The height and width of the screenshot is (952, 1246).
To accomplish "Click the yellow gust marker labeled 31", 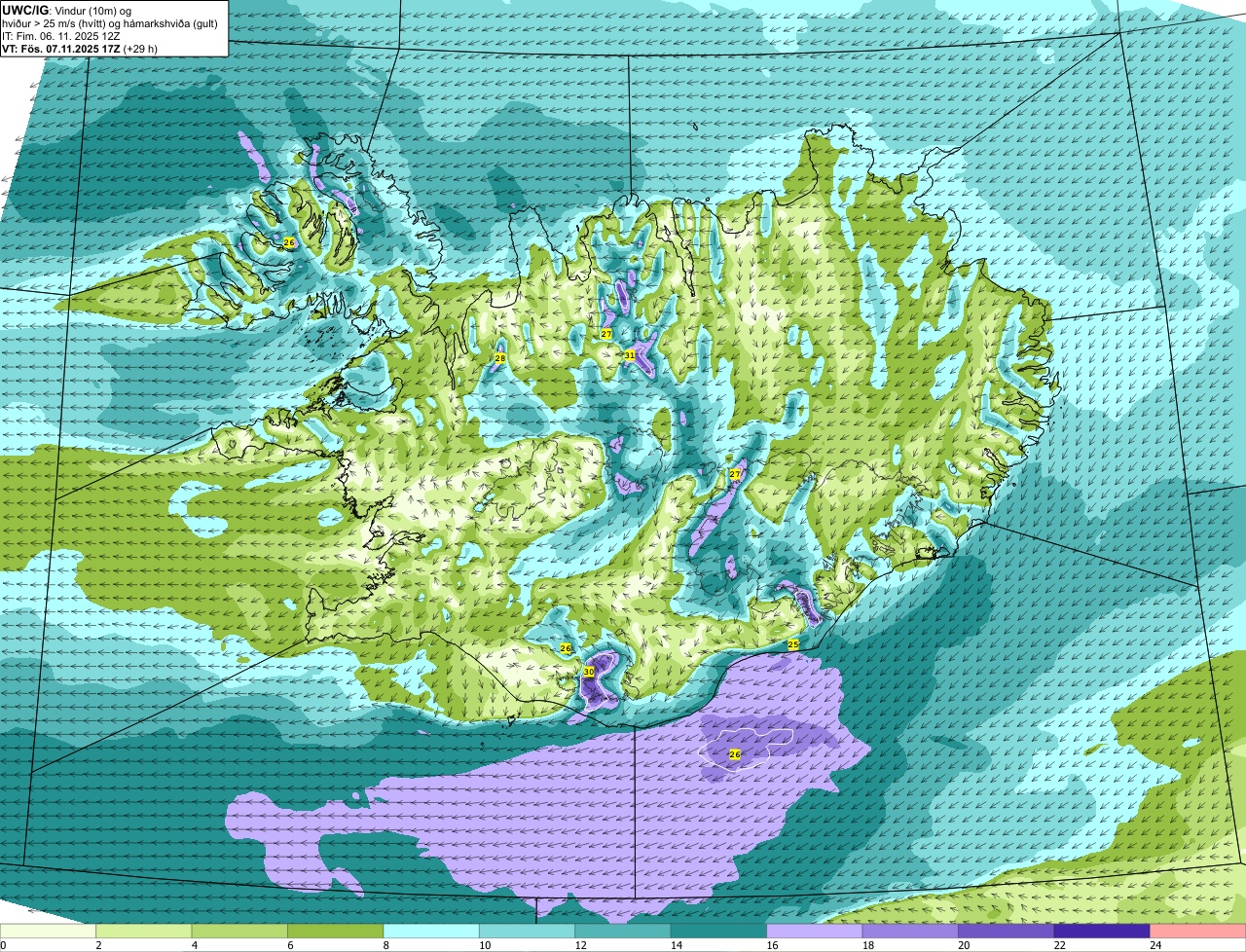I will pyautogui.click(x=630, y=355).
